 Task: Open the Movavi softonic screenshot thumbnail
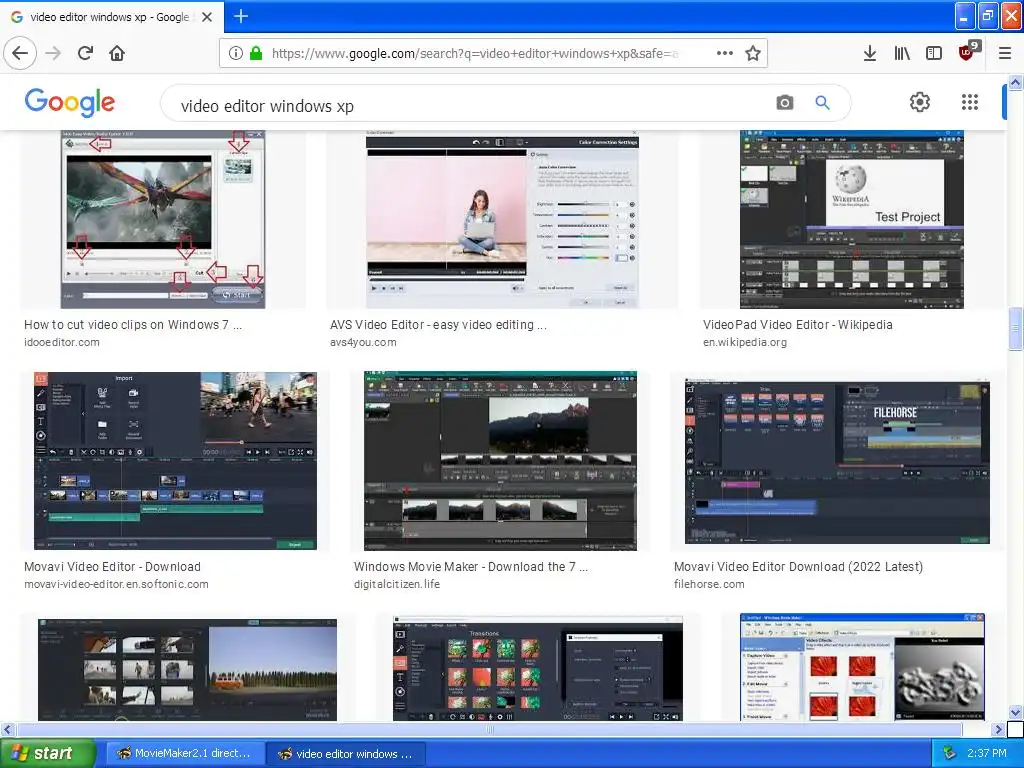[175, 461]
